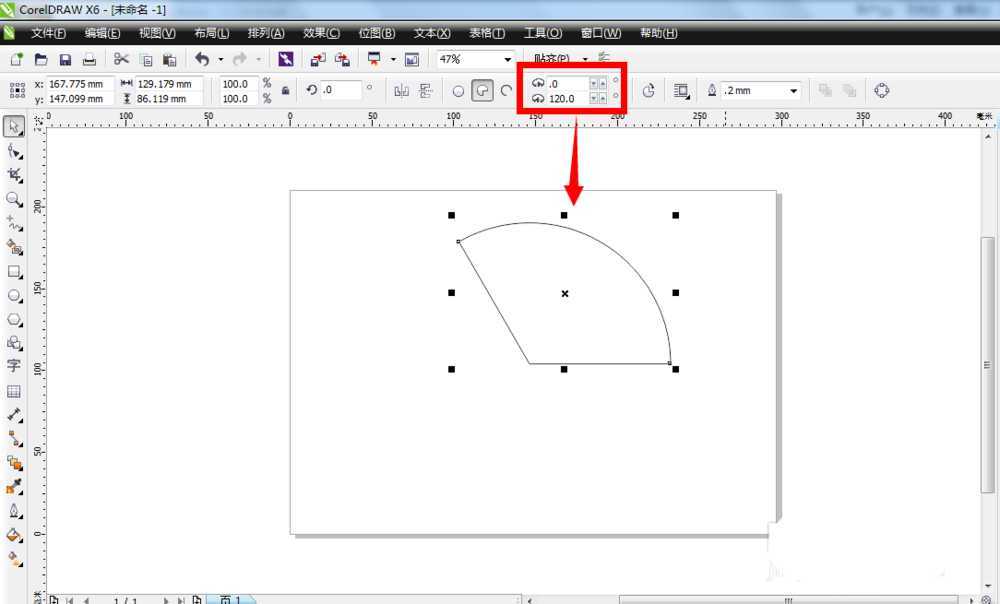Switch shape to Pie mode
The height and width of the screenshot is (604, 1000).
482,91
